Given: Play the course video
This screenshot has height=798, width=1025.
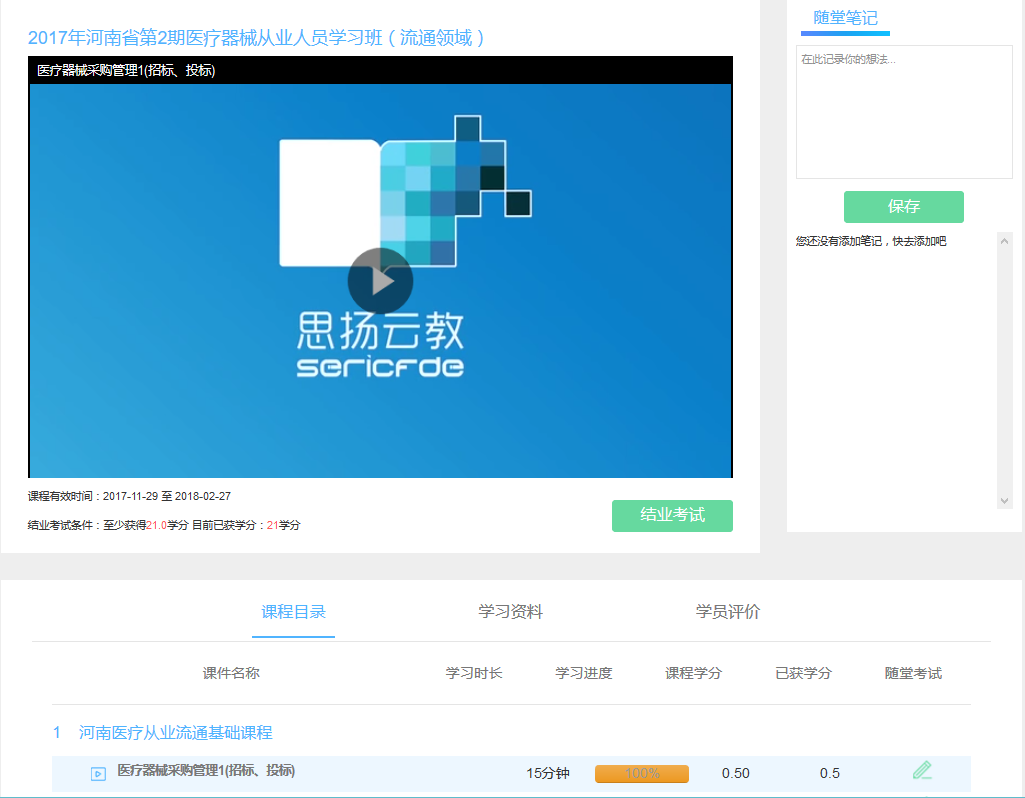Looking at the screenshot, I should pos(380,281).
